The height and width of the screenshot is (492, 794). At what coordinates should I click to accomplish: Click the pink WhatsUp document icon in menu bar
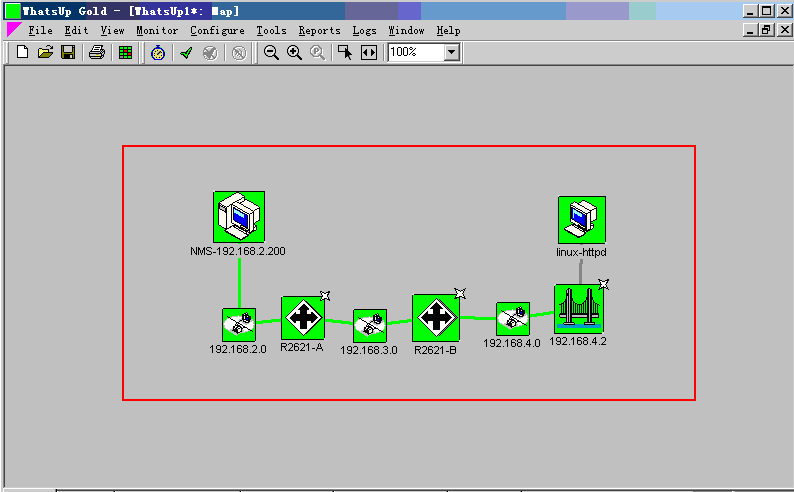point(13,30)
